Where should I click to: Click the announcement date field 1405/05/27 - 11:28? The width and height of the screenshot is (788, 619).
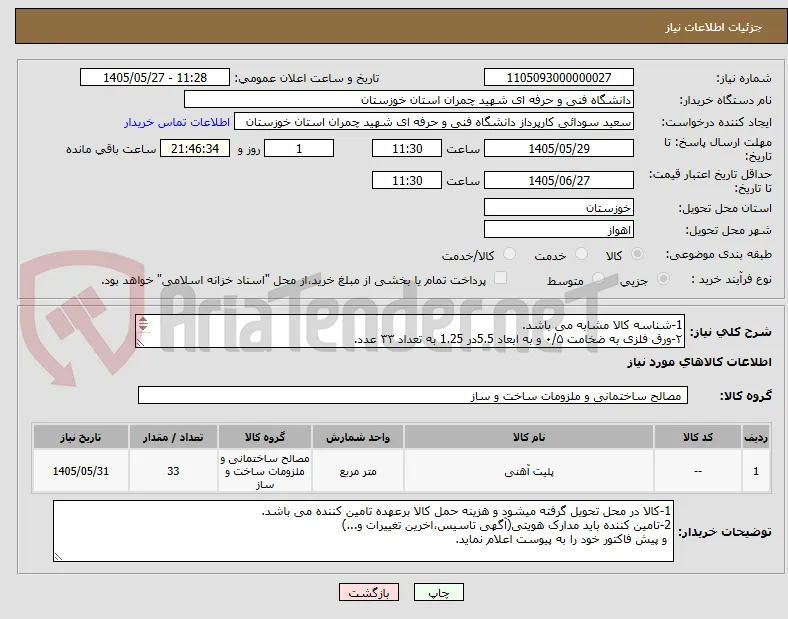click(155, 77)
